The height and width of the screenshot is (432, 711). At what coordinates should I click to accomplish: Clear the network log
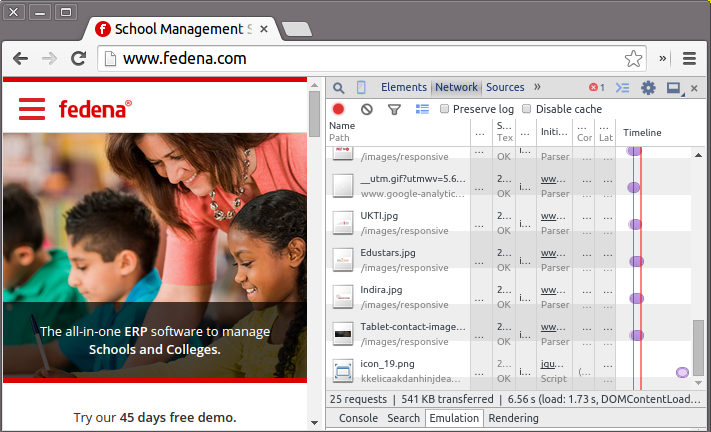367,109
